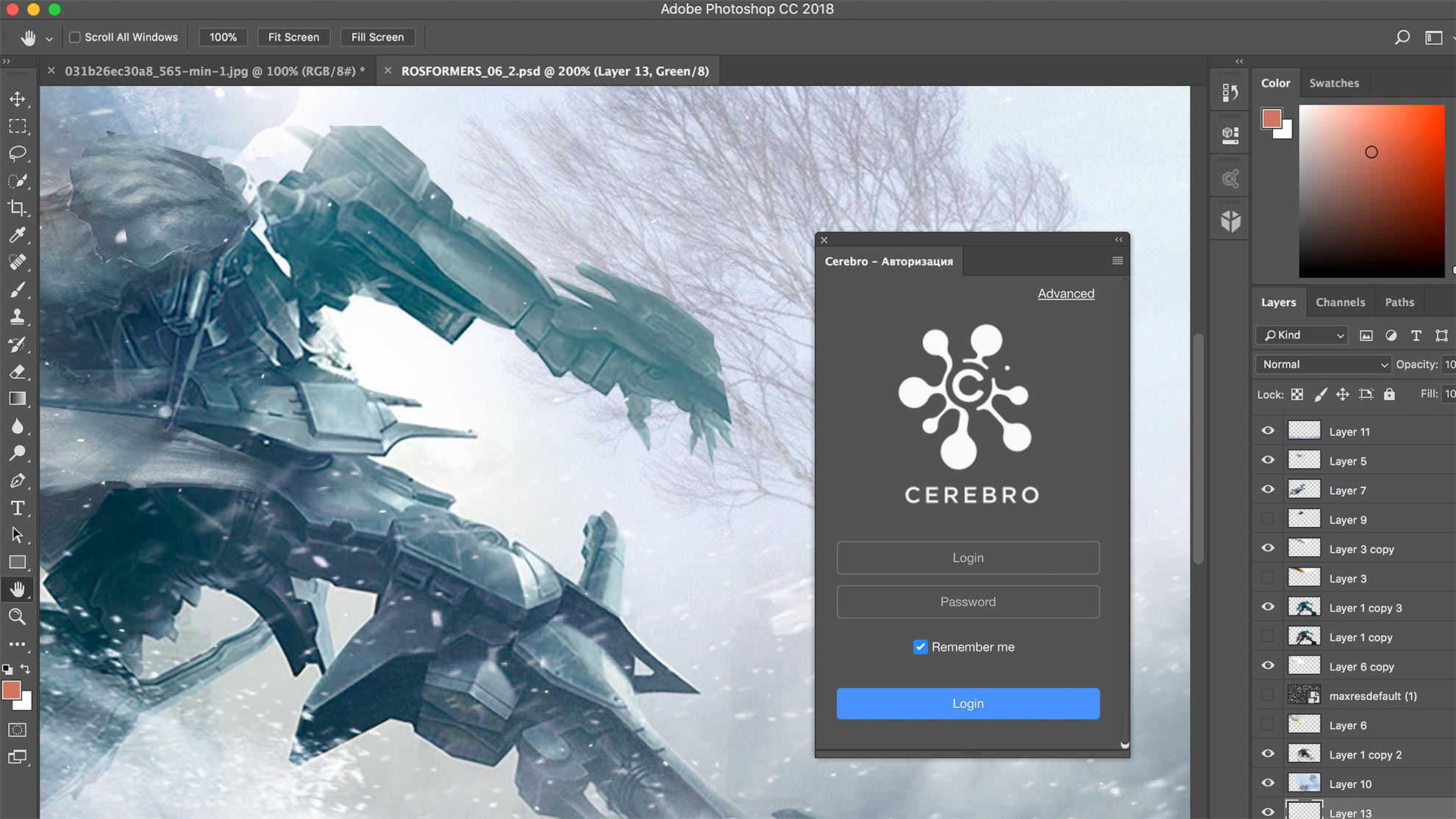Hide Layer 11 visibility eye

1268,431
